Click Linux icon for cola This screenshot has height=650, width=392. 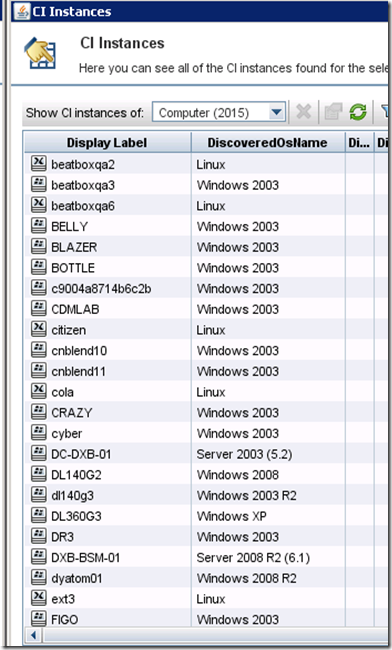(x=39, y=391)
